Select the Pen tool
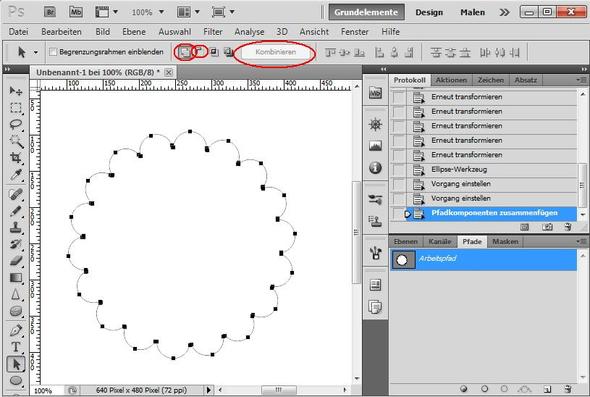This screenshot has width=590, height=397. 15,330
